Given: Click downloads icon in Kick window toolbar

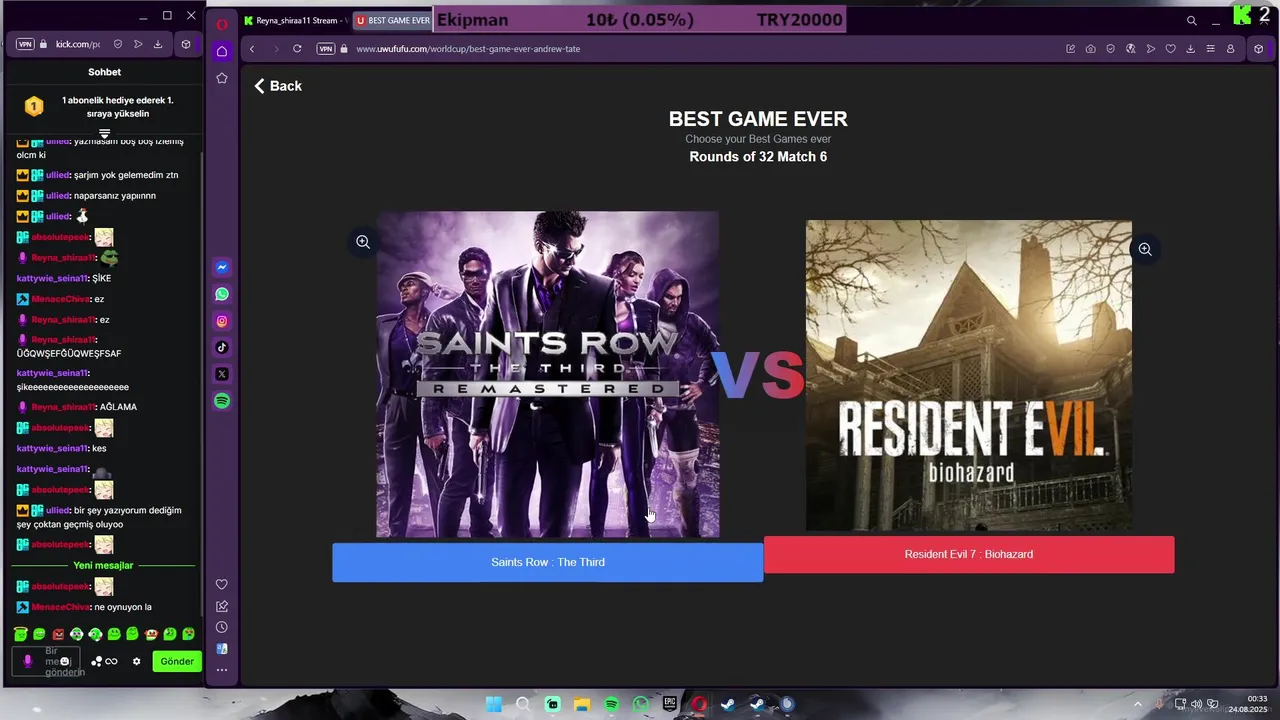Looking at the screenshot, I should pos(158,44).
